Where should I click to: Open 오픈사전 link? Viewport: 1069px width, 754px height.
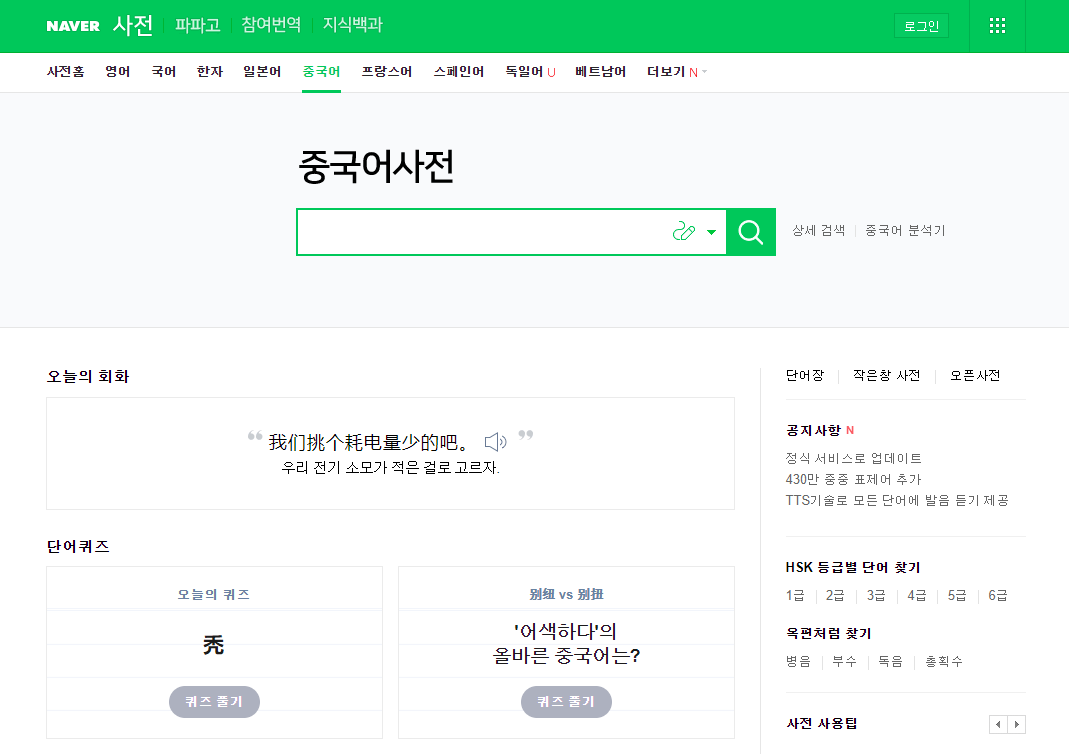point(975,375)
